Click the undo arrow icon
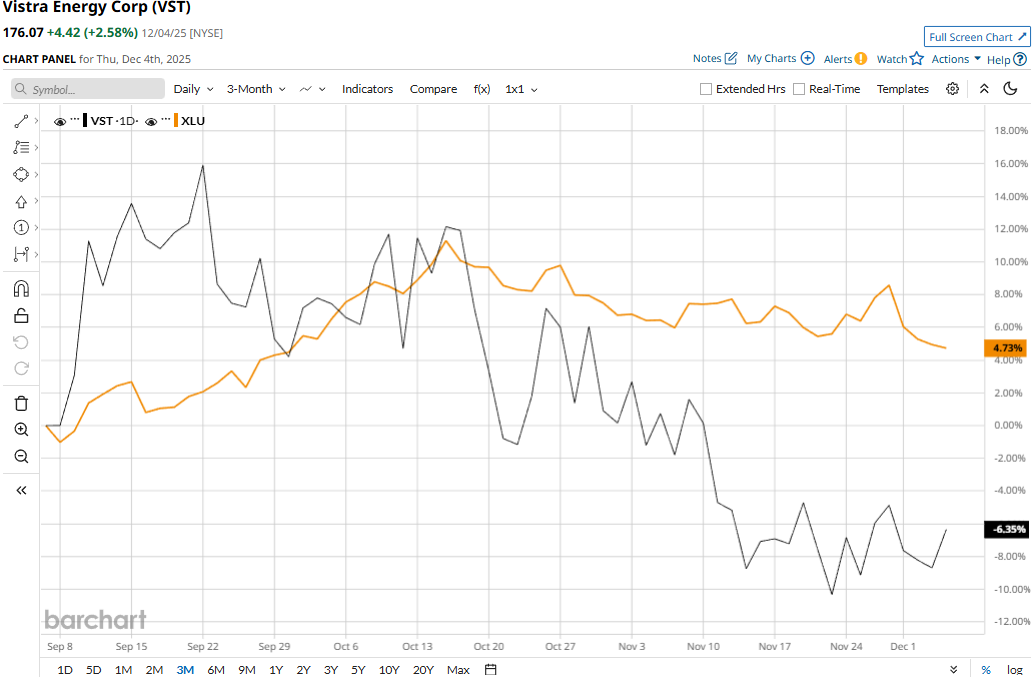1032x677 pixels. click(21, 342)
